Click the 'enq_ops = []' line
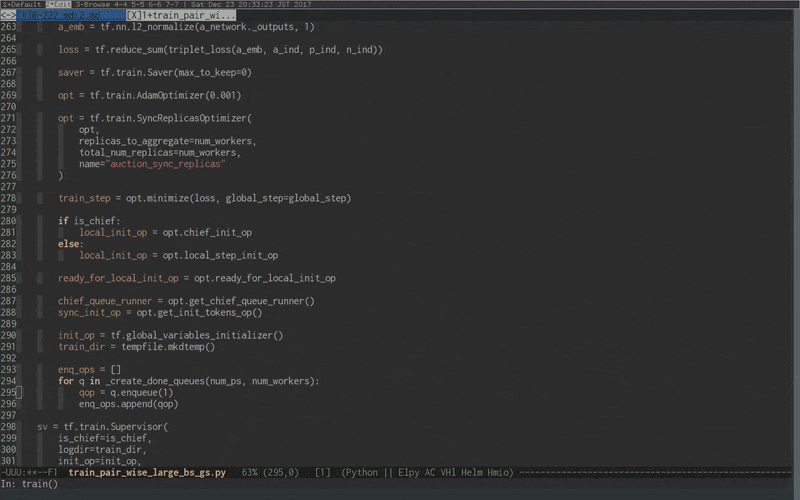The height and width of the screenshot is (500, 800). point(89,369)
